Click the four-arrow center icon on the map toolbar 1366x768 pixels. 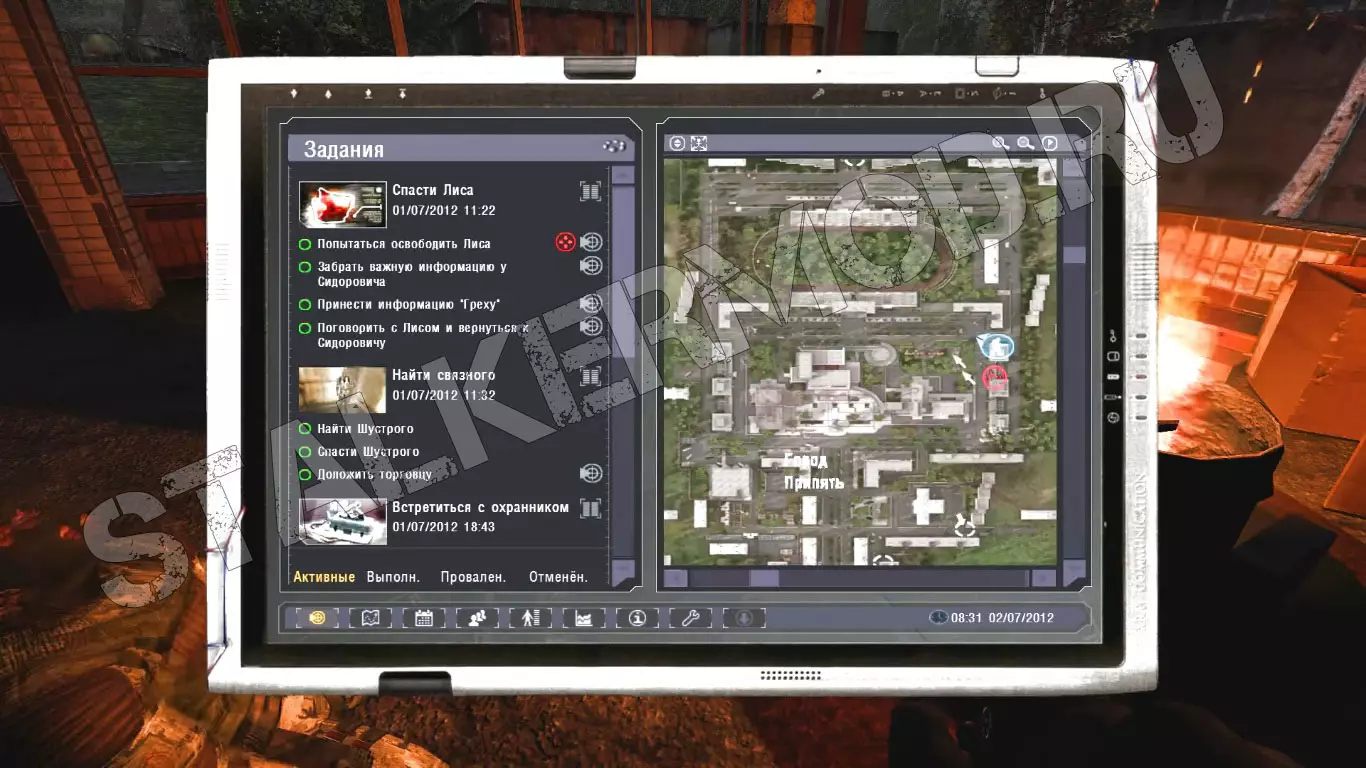click(x=699, y=143)
